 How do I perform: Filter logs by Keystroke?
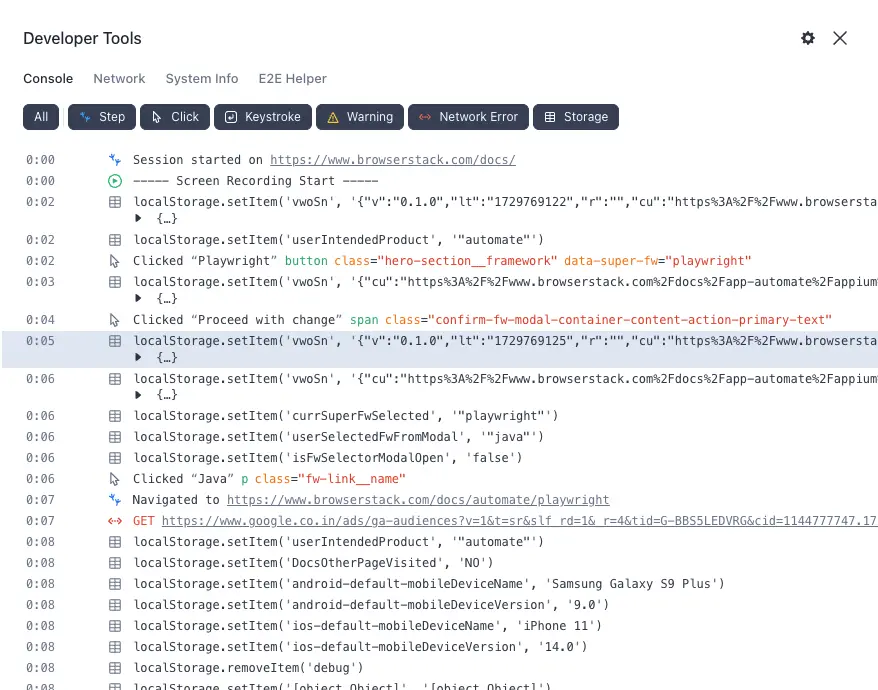coord(262,117)
